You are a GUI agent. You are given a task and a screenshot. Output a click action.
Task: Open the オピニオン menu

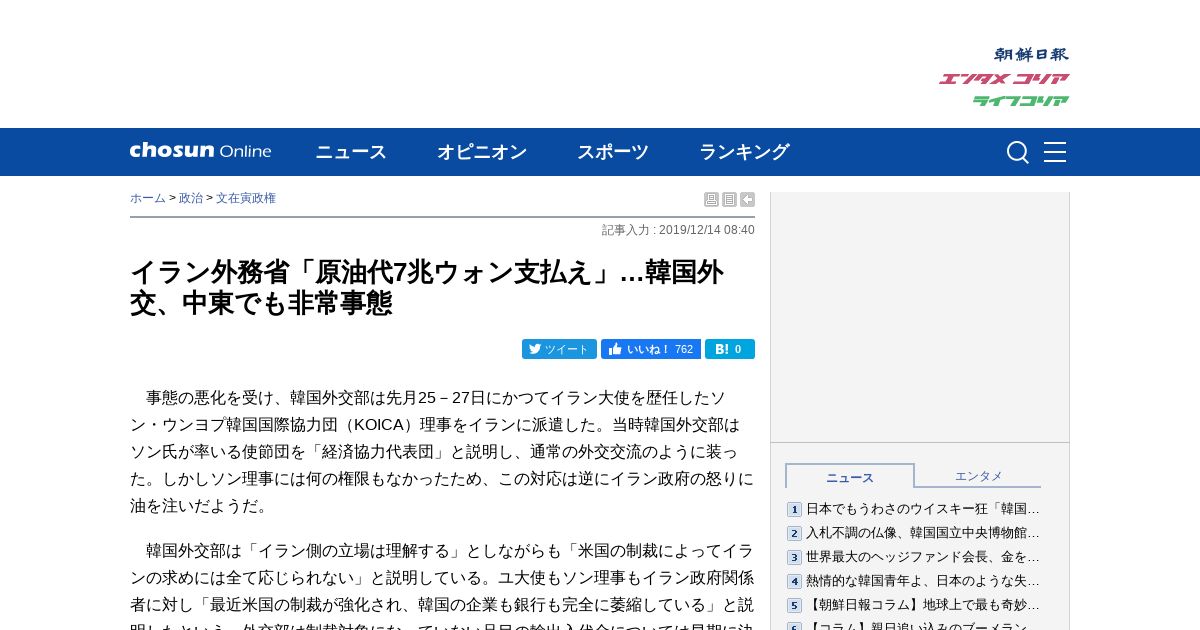click(482, 152)
